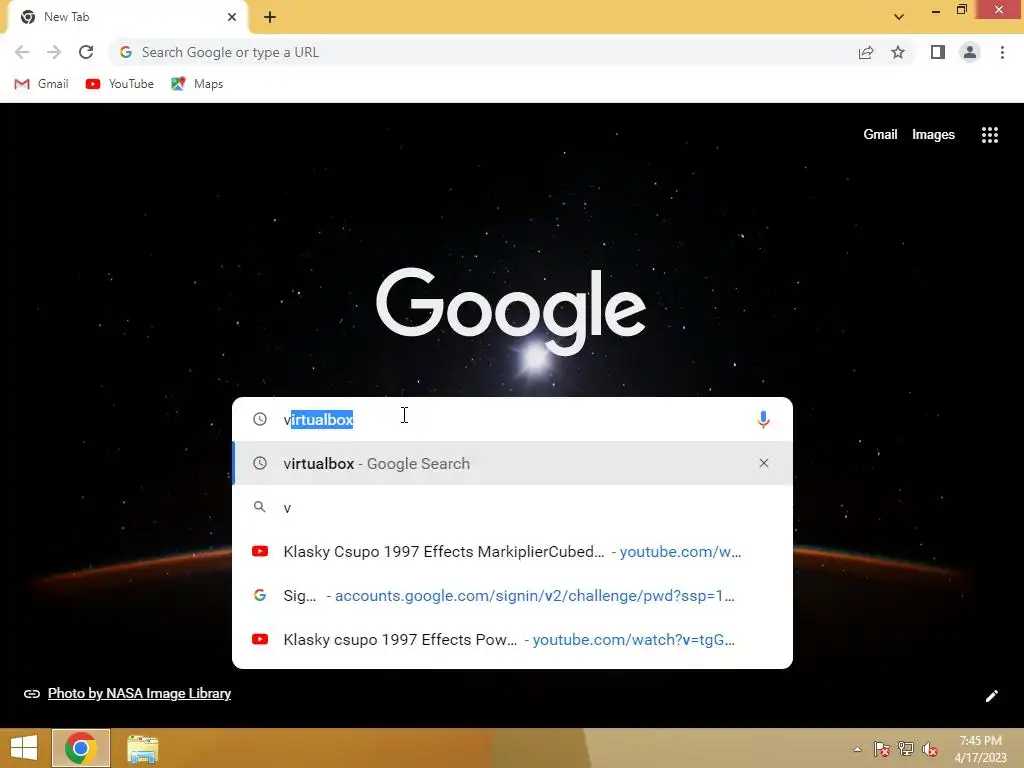Click the browser Back arrow

(x=22, y=52)
